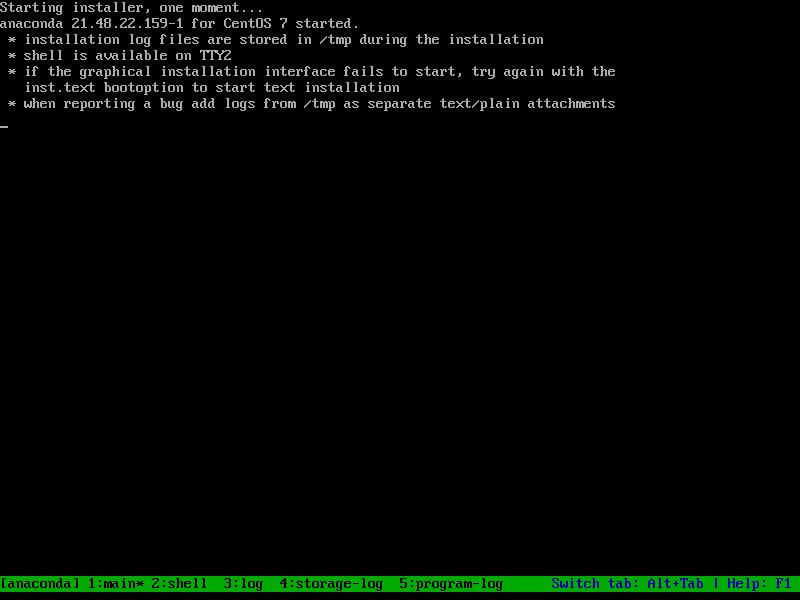Click the asterisk before 'when reporting a bug'
800x600 pixels.
[12, 104]
